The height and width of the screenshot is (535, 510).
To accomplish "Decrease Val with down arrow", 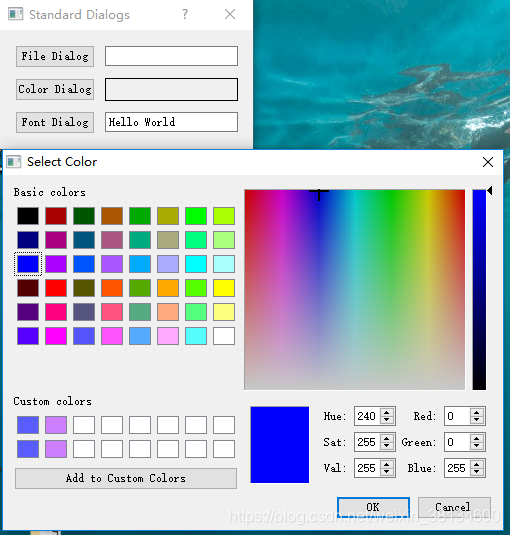I will click(x=387, y=472).
